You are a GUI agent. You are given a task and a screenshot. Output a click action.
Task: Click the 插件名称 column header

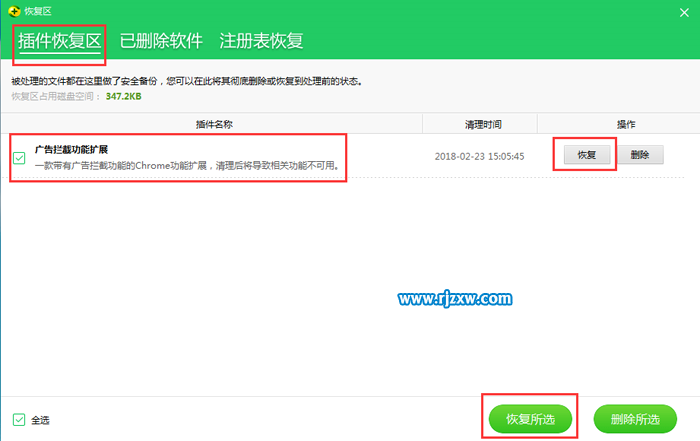[x=214, y=124]
